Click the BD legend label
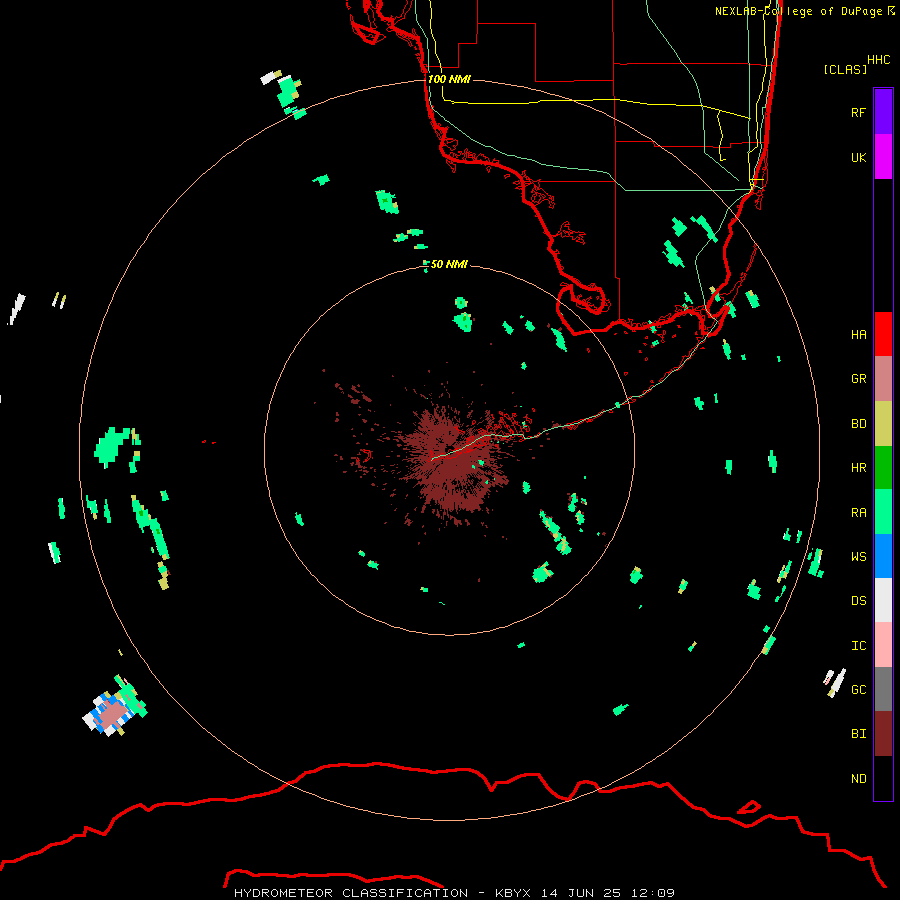900x900 pixels. [858, 424]
